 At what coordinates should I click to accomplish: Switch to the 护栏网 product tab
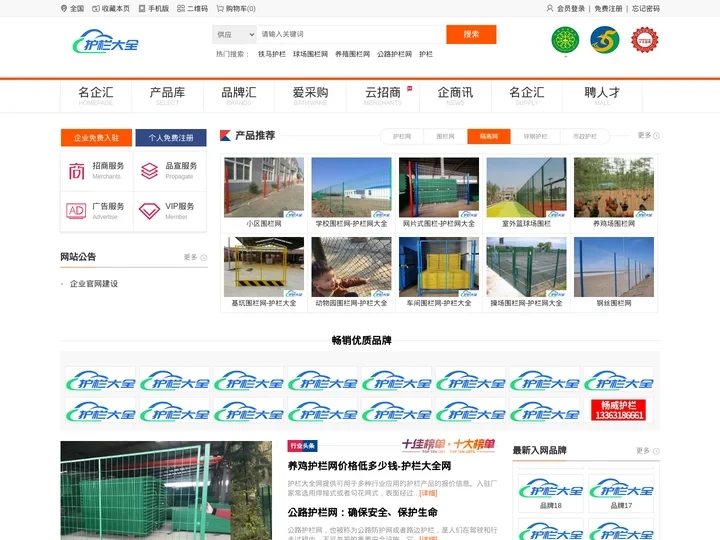point(402,136)
